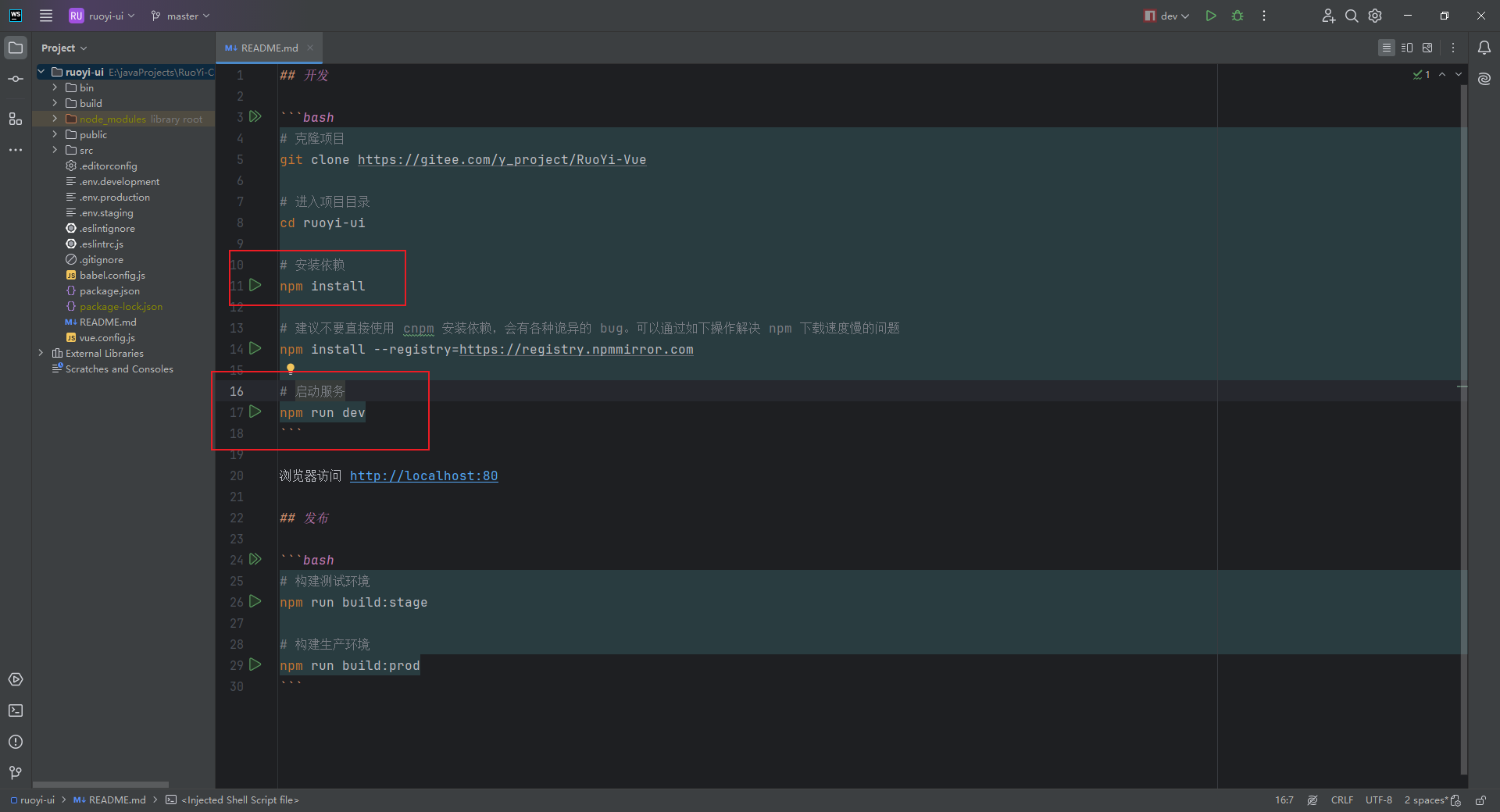
Task: Open Code With Me add-user icon
Action: (1328, 16)
